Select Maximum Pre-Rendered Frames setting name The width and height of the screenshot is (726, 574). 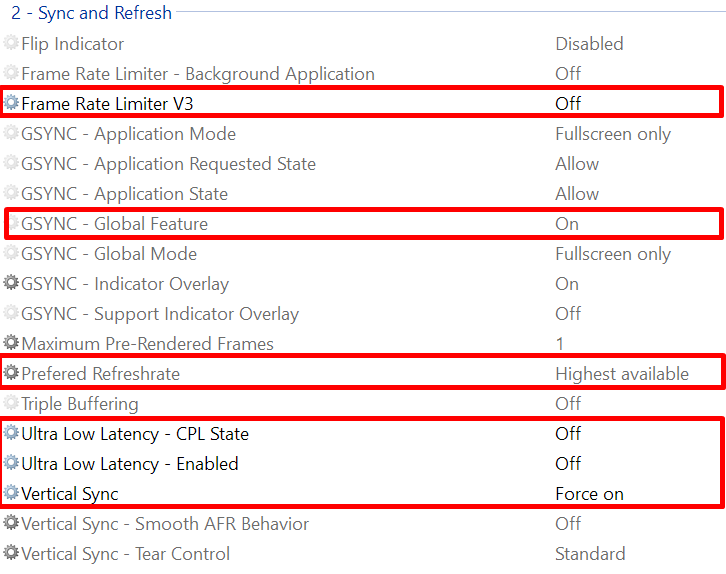click(x=147, y=344)
